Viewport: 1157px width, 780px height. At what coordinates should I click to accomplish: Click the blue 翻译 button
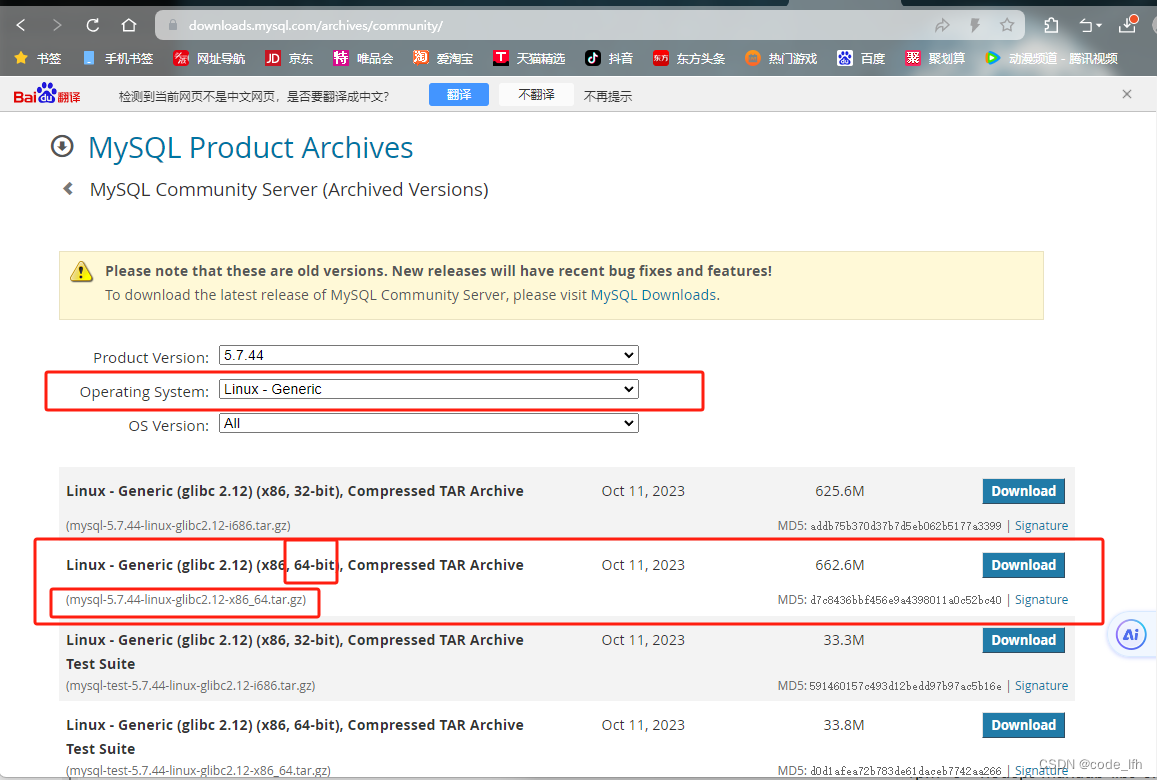459,94
